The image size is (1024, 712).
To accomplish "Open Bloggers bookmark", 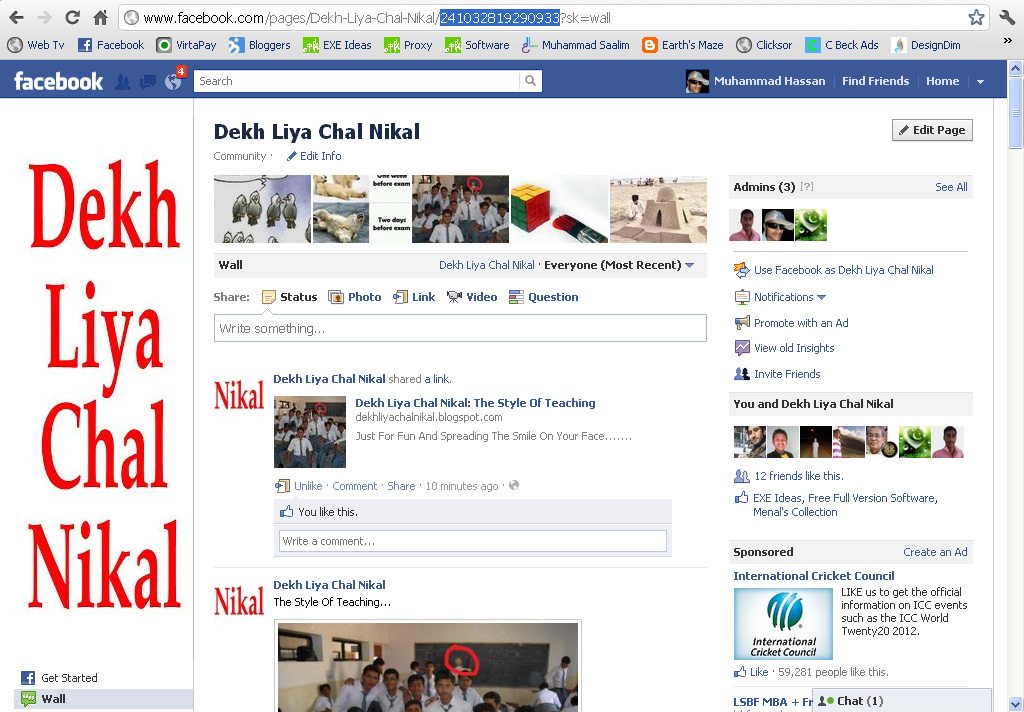I will click(260, 45).
